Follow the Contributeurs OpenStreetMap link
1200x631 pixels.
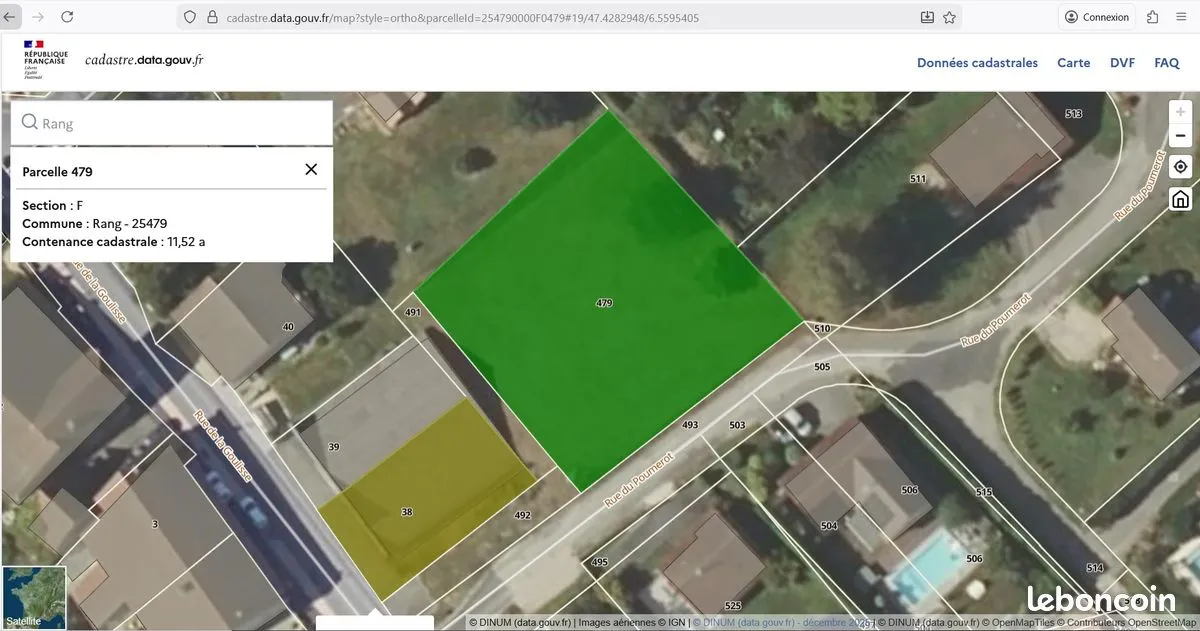click(1128, 622)
